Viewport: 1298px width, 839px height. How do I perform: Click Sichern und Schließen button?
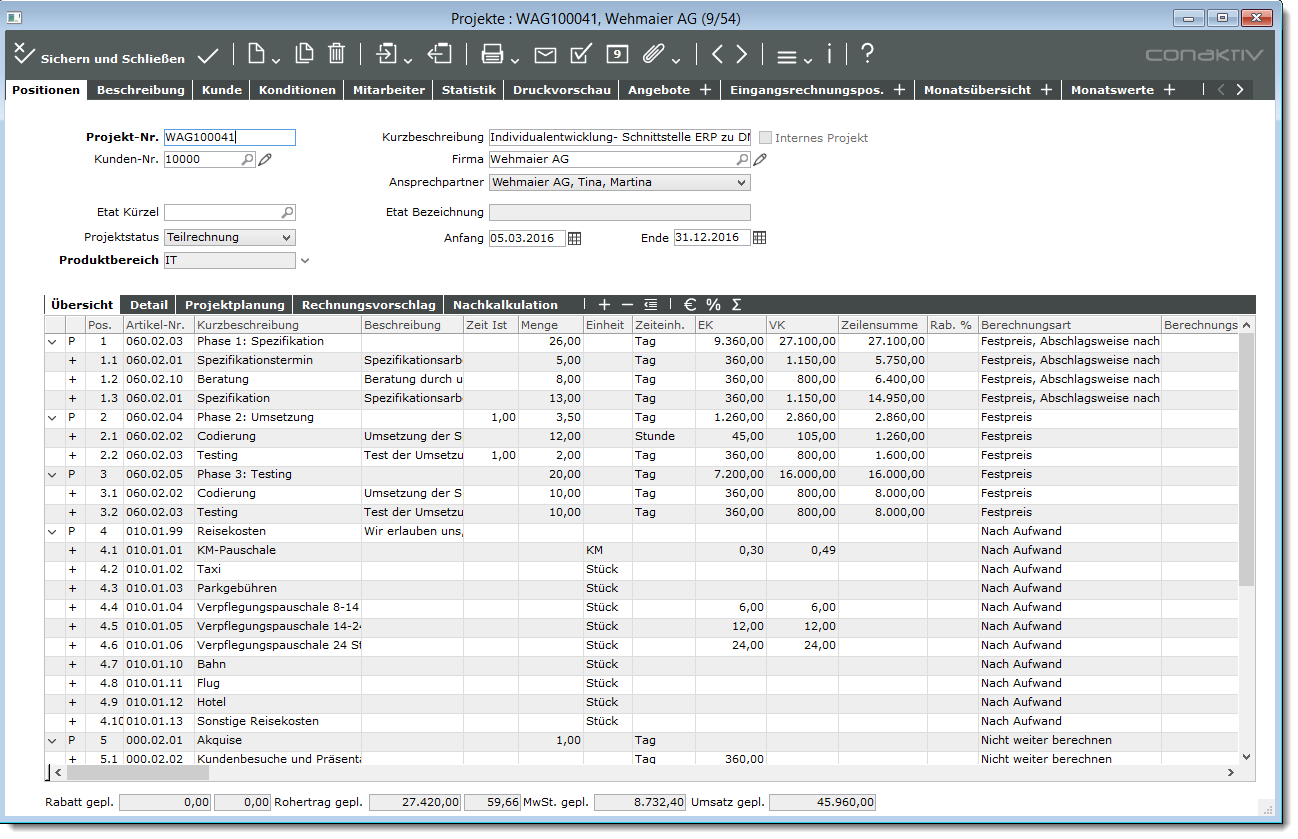point(99,57)
